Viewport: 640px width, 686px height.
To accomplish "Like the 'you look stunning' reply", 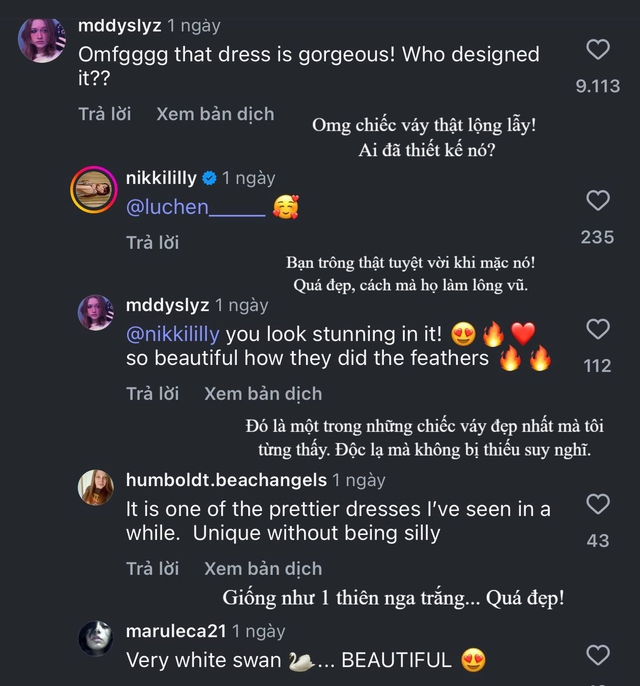I will coord(598,329).
